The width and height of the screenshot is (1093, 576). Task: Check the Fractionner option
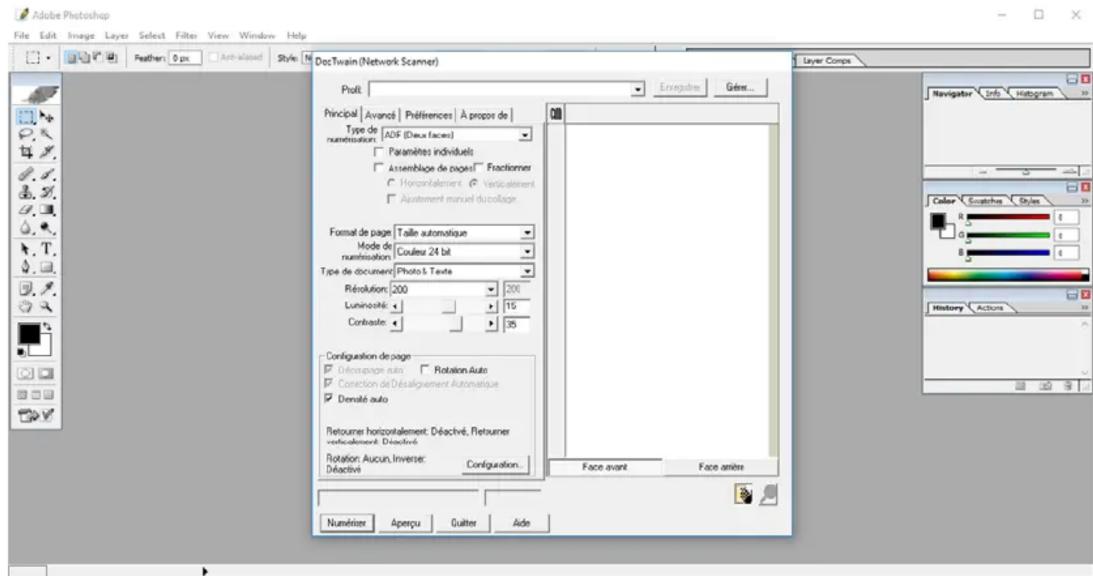tap(478, 167)
